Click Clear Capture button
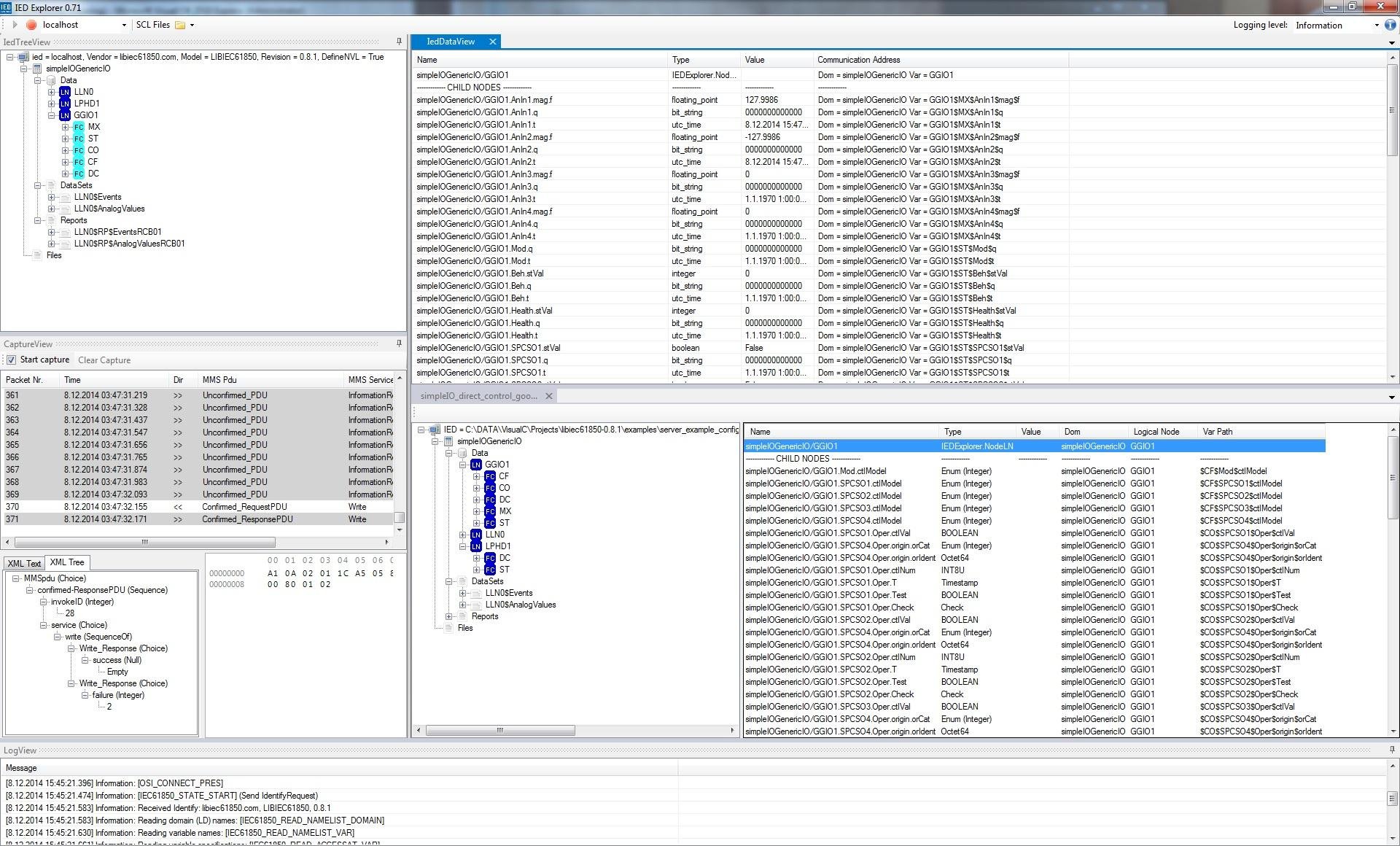This screenshot has width=1400, height=846. (x=104, y=360)
